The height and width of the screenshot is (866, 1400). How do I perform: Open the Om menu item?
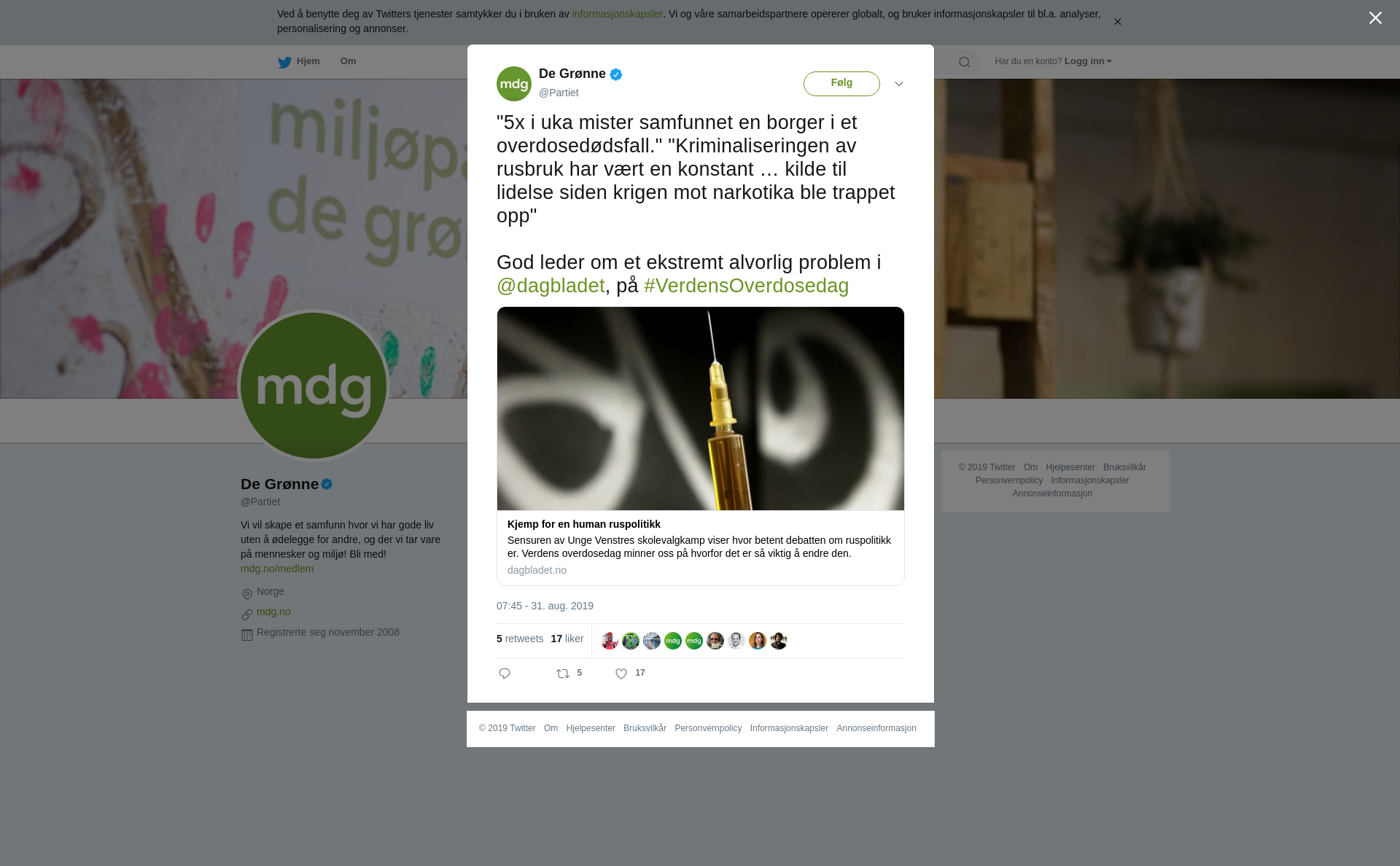[x=348, y=61]
